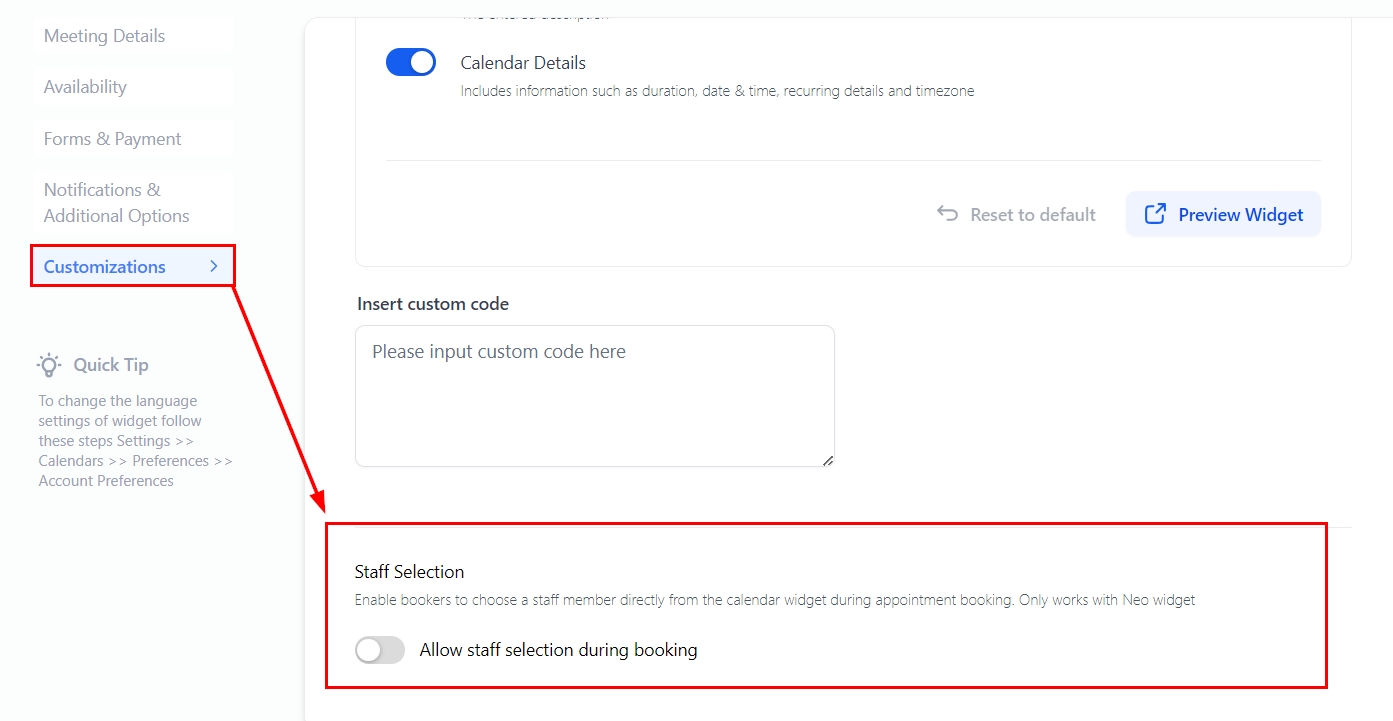Image resolution: width=1393 pixels, height=721 pixels.
Task: Open Notifications & Additional Options
Action: pos(116,203)
